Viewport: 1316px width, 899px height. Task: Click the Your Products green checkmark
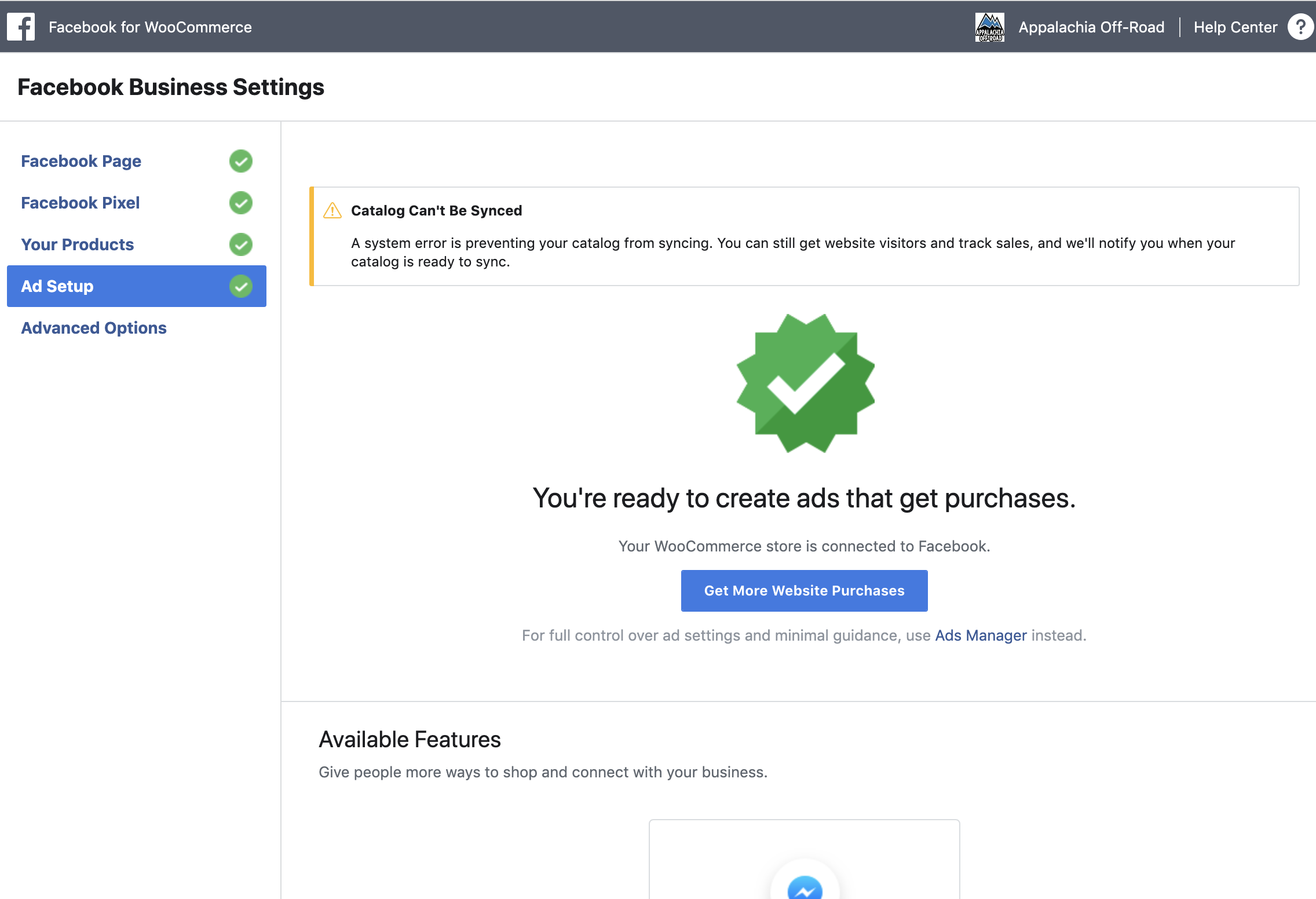[x=240, y=244]
